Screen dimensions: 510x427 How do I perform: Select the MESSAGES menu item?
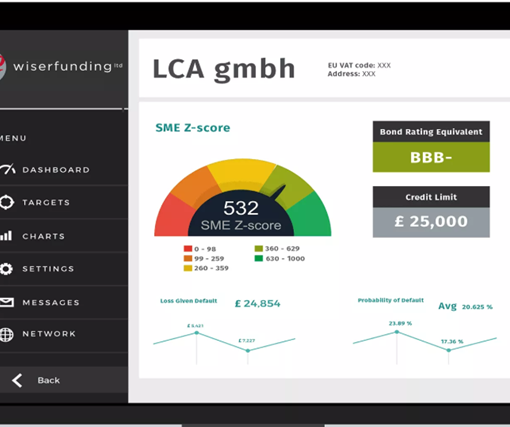pos(51,302)
